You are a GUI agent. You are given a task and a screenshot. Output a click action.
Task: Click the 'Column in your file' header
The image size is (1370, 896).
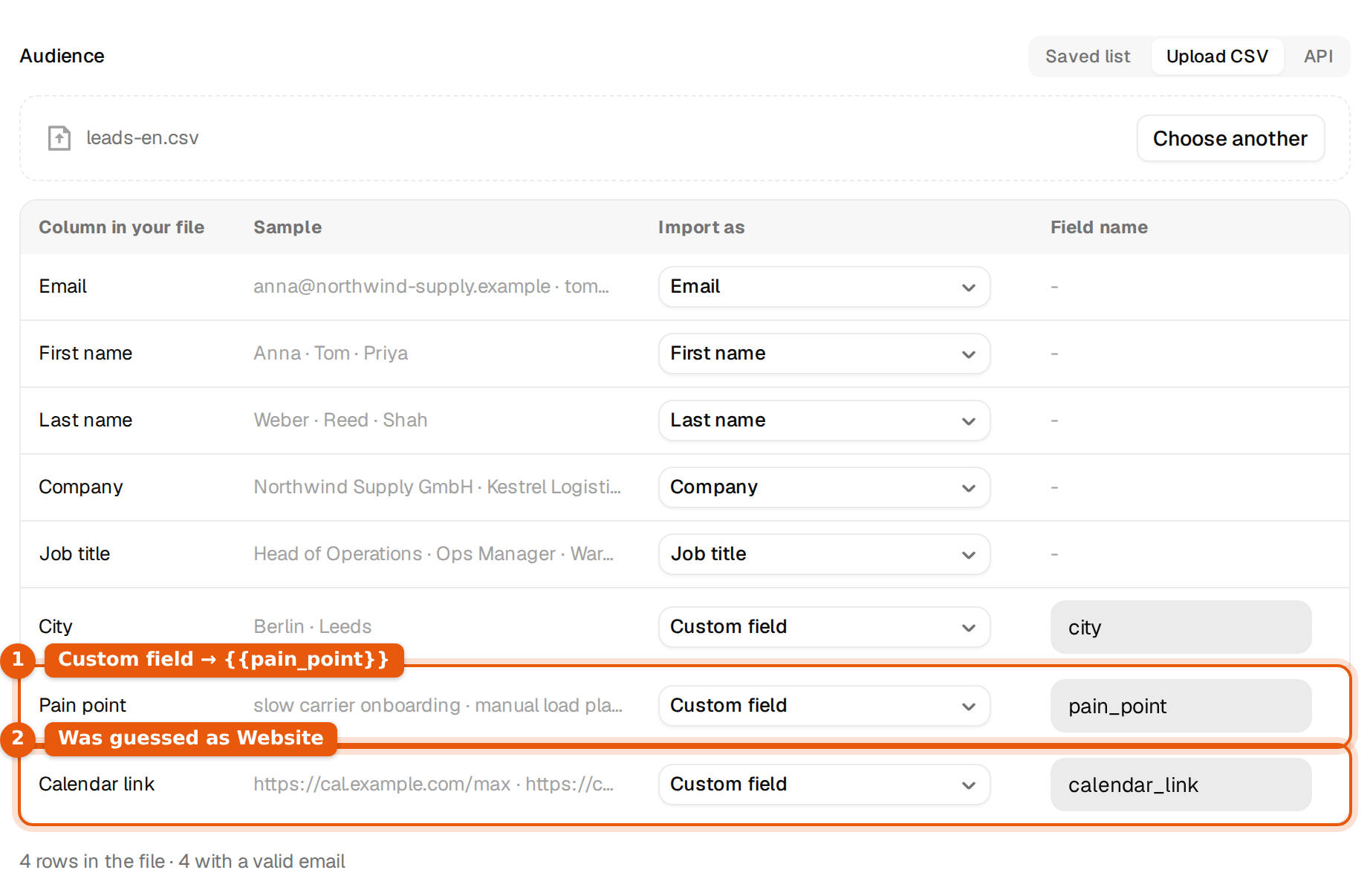(122, 227)
